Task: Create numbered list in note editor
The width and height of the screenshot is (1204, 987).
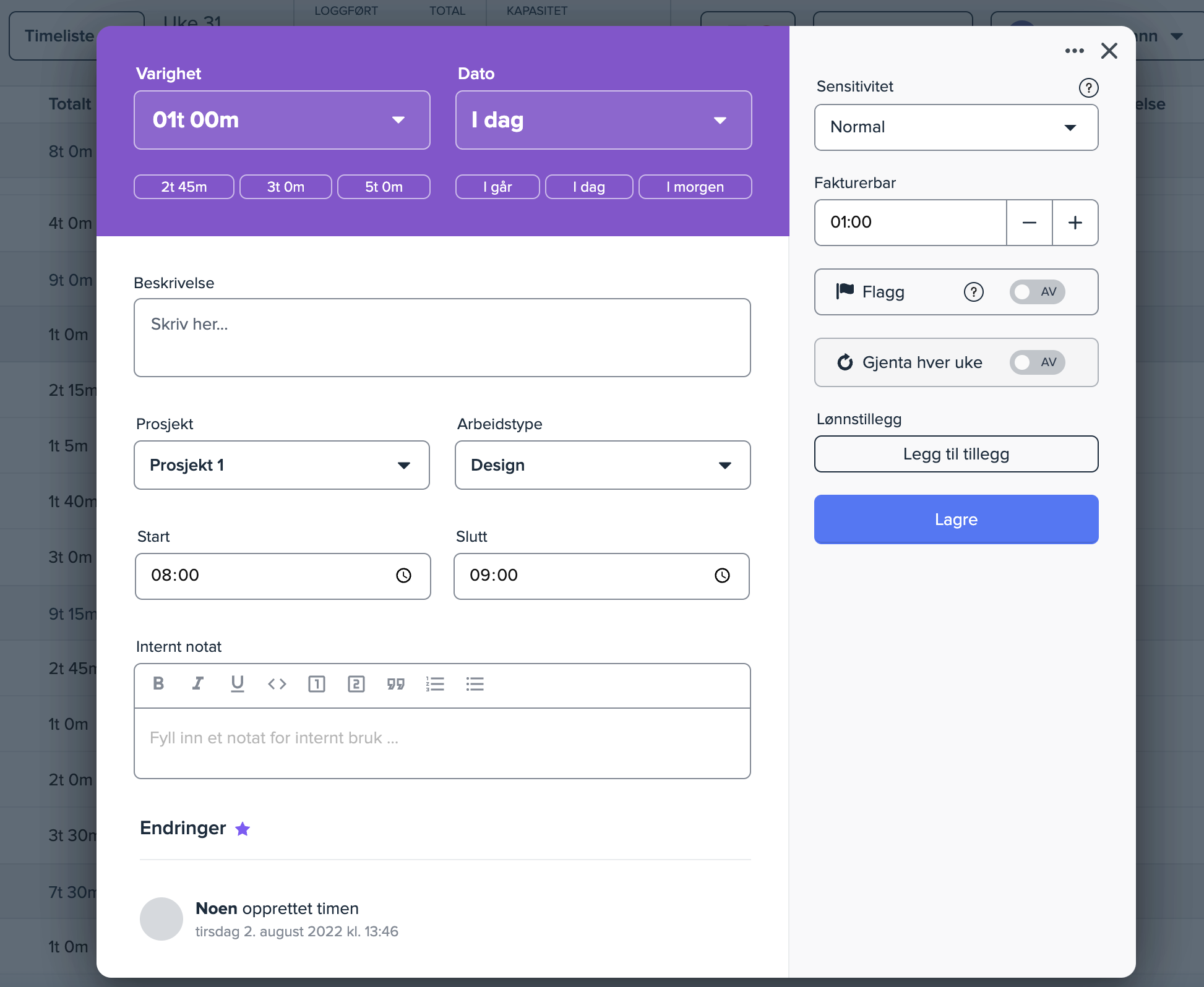Action: point(435,683)
